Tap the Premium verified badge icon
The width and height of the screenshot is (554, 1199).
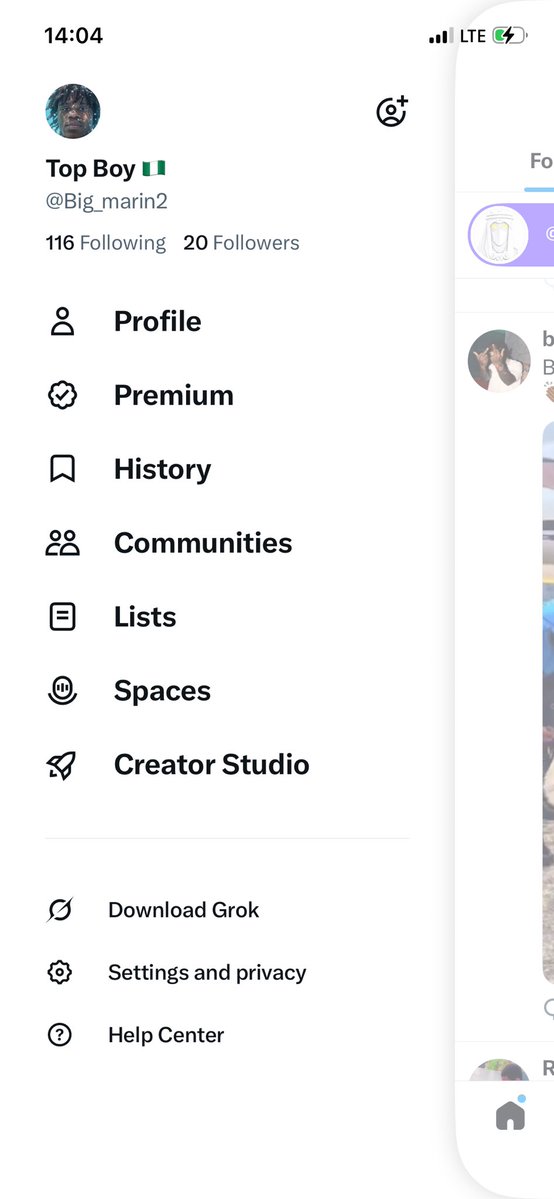point(62,395)
